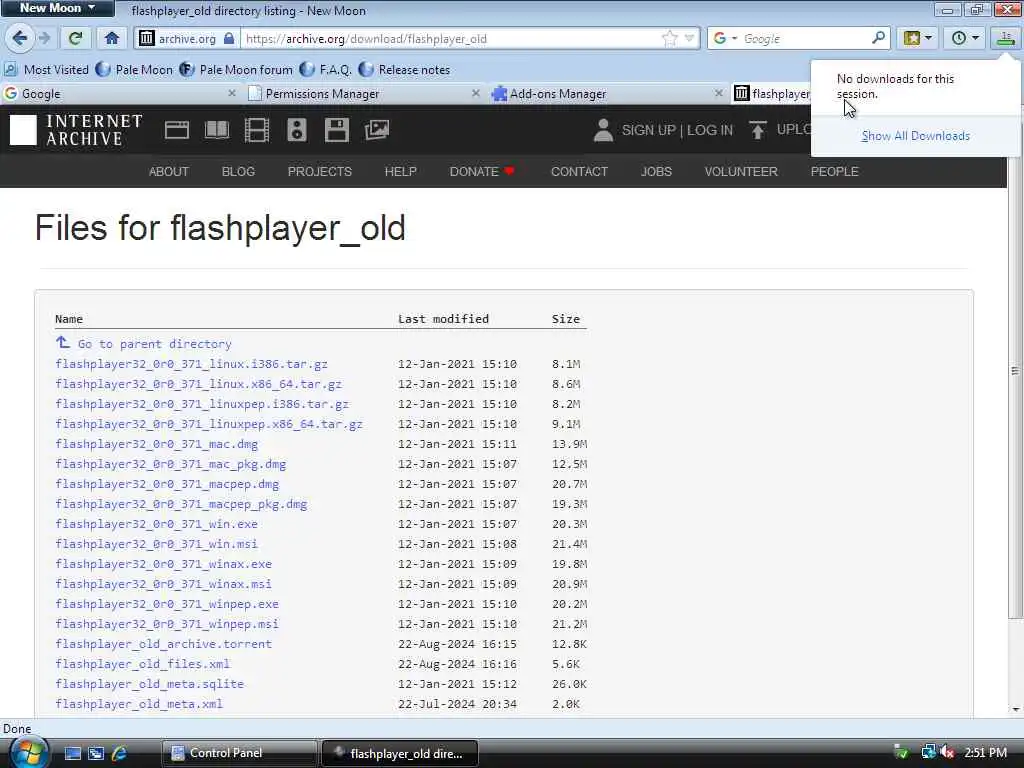
Task: Click Show All Downloads link
Action: 916,136
